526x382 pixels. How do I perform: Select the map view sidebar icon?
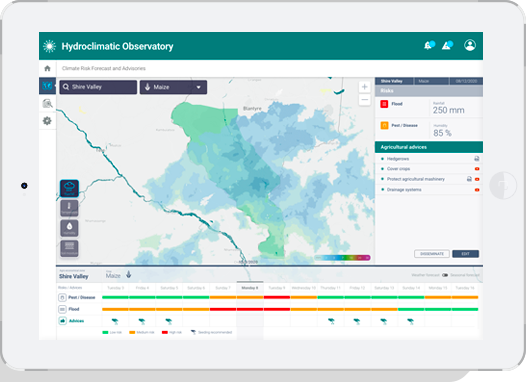(x=47, y=86)
